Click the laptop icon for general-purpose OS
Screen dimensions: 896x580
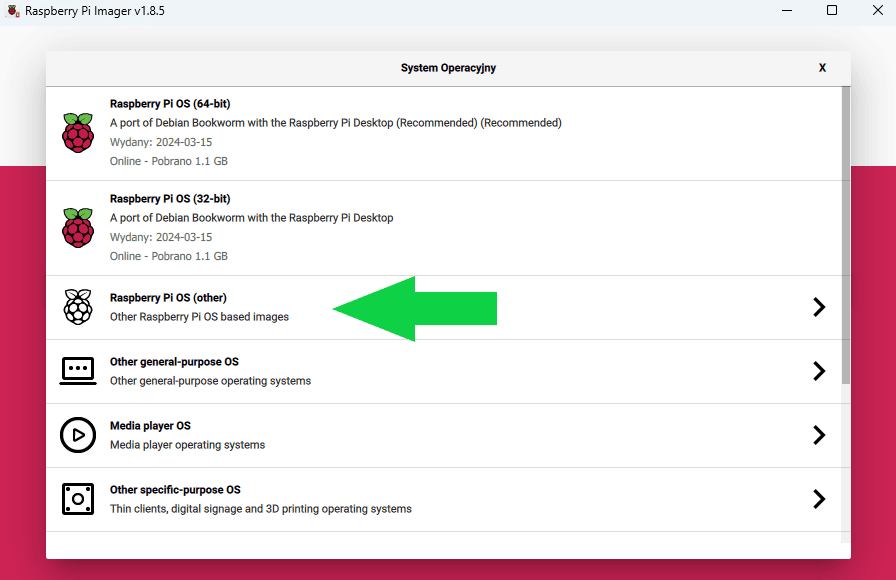tap(78, 371)
